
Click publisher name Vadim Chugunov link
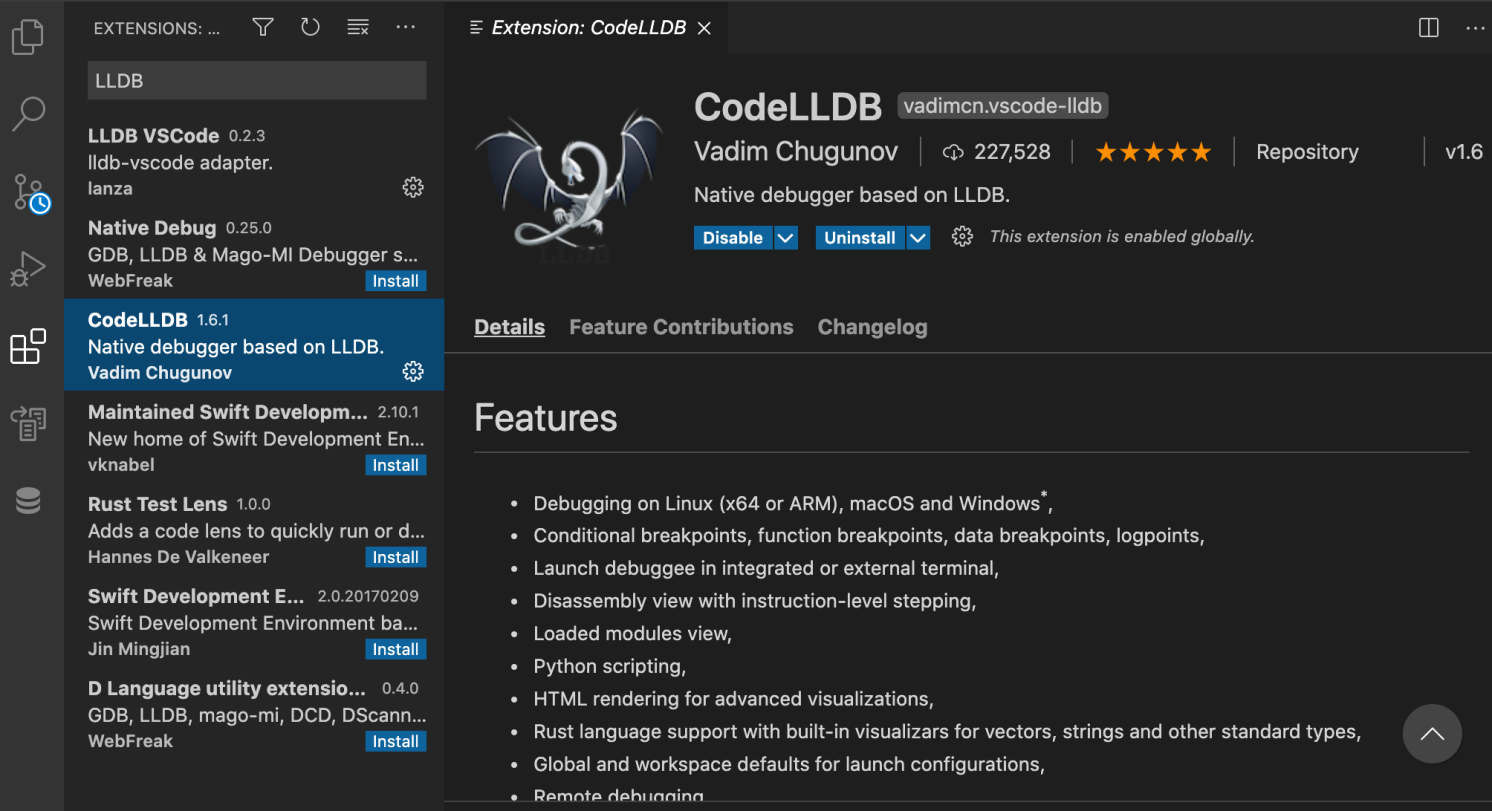click(x=796, y=152)
